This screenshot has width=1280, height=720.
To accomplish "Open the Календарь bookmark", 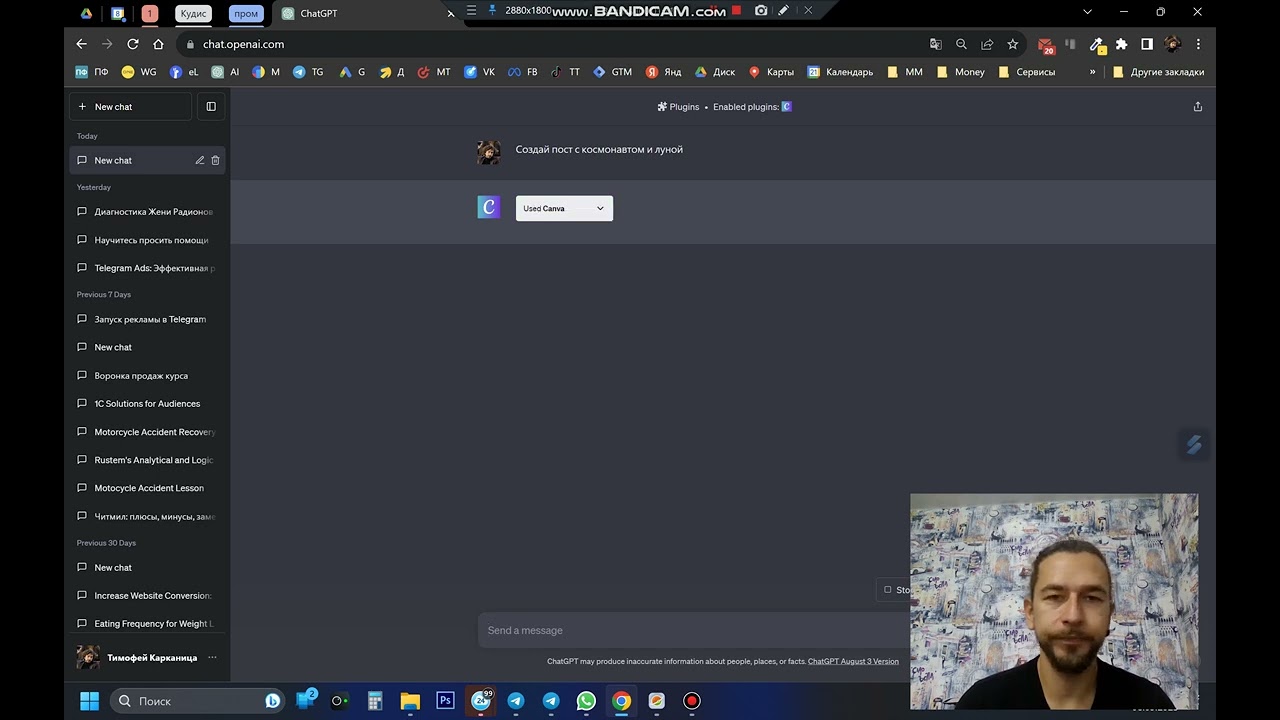I will [x=840, y=72].
